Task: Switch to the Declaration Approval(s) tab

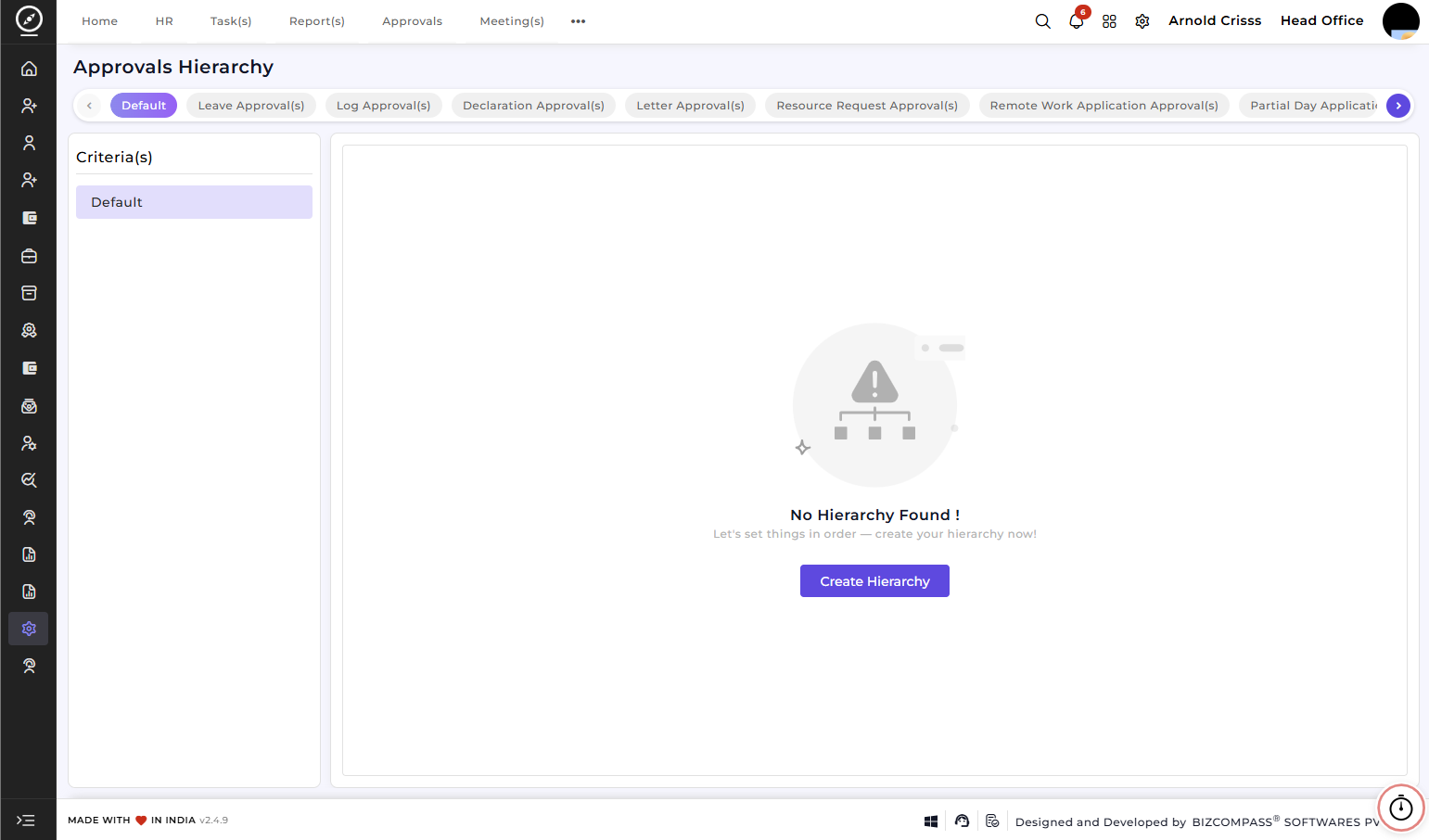Action: 534,106
